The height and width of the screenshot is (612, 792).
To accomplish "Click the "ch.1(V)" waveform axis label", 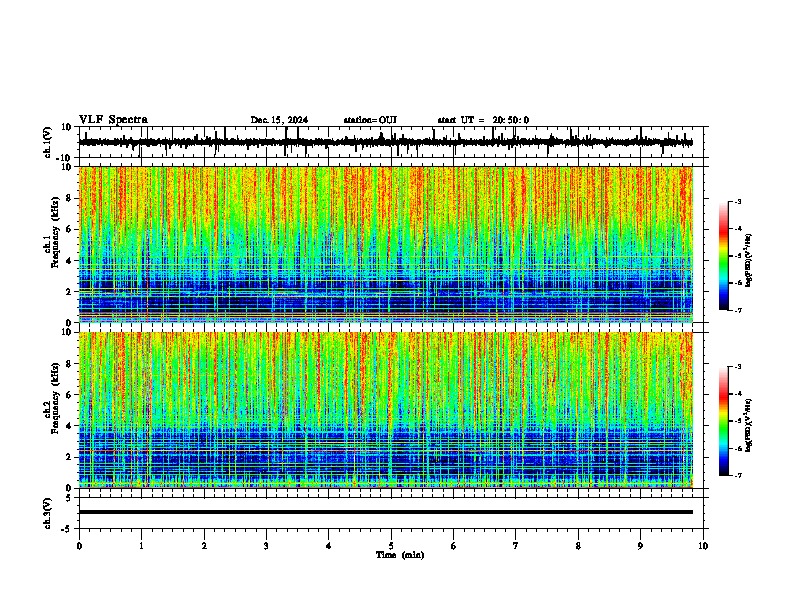I will point(47,142).
